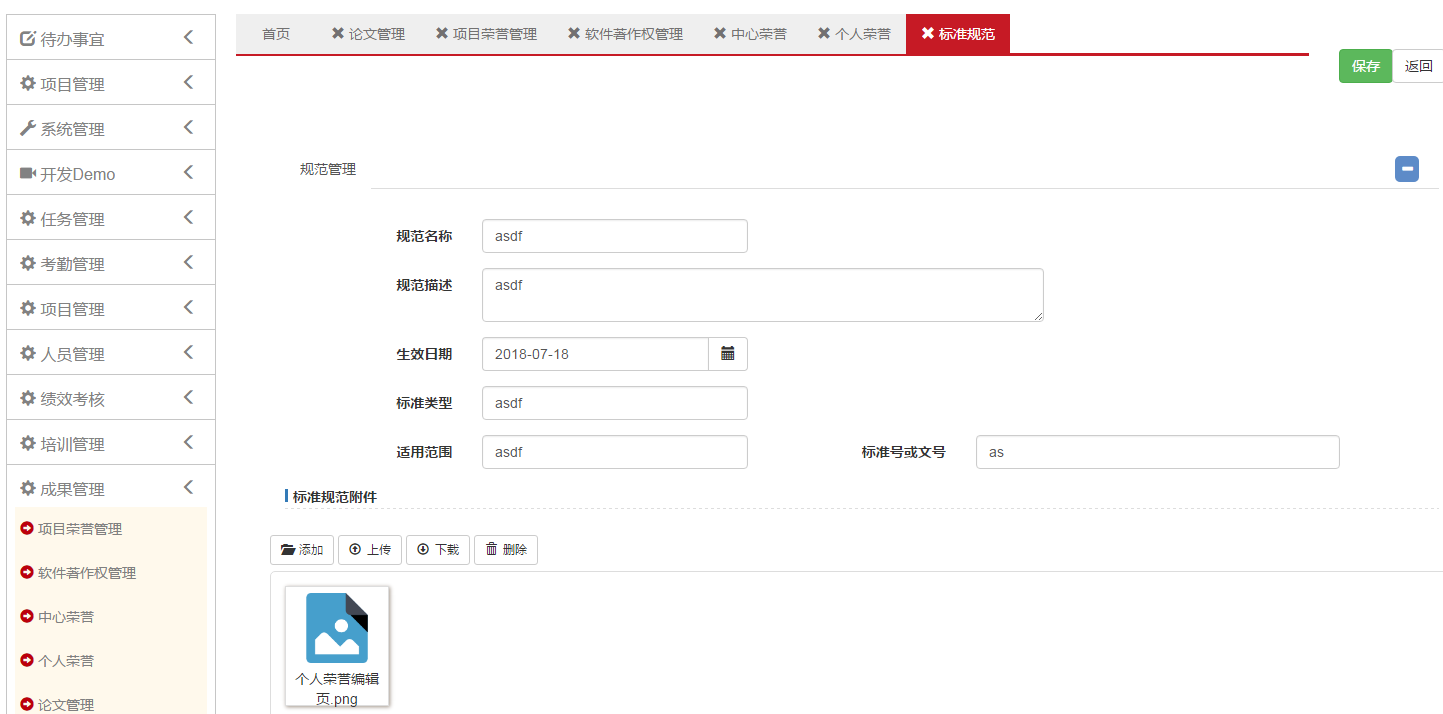The image size is (1443, 714).
Task: Click the wrench icon next to 系统管理
Action: click(x=28, y=129)
